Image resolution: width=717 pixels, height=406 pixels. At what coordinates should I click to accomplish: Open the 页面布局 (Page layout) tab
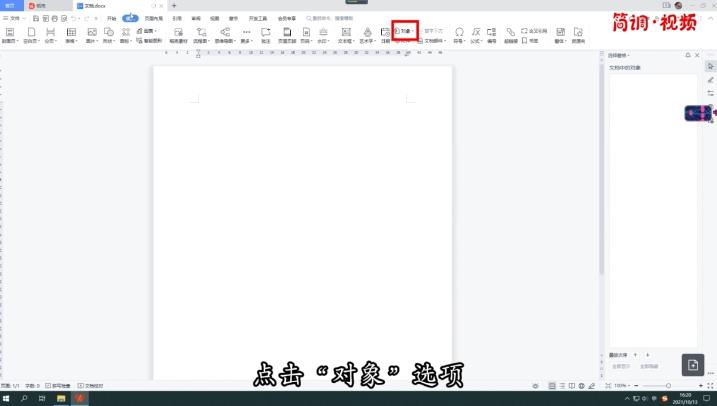click(x=154, y=18)
